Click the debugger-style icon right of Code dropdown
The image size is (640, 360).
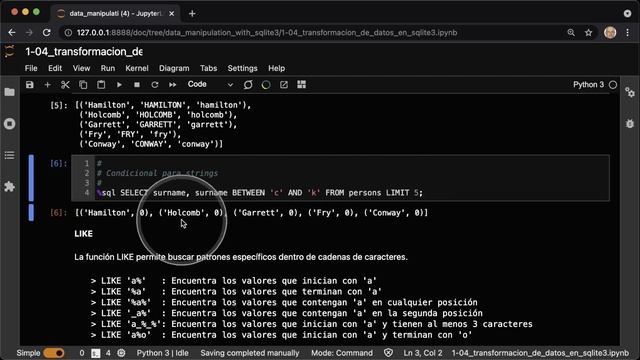pyautogui.click(x=248, y=84)
